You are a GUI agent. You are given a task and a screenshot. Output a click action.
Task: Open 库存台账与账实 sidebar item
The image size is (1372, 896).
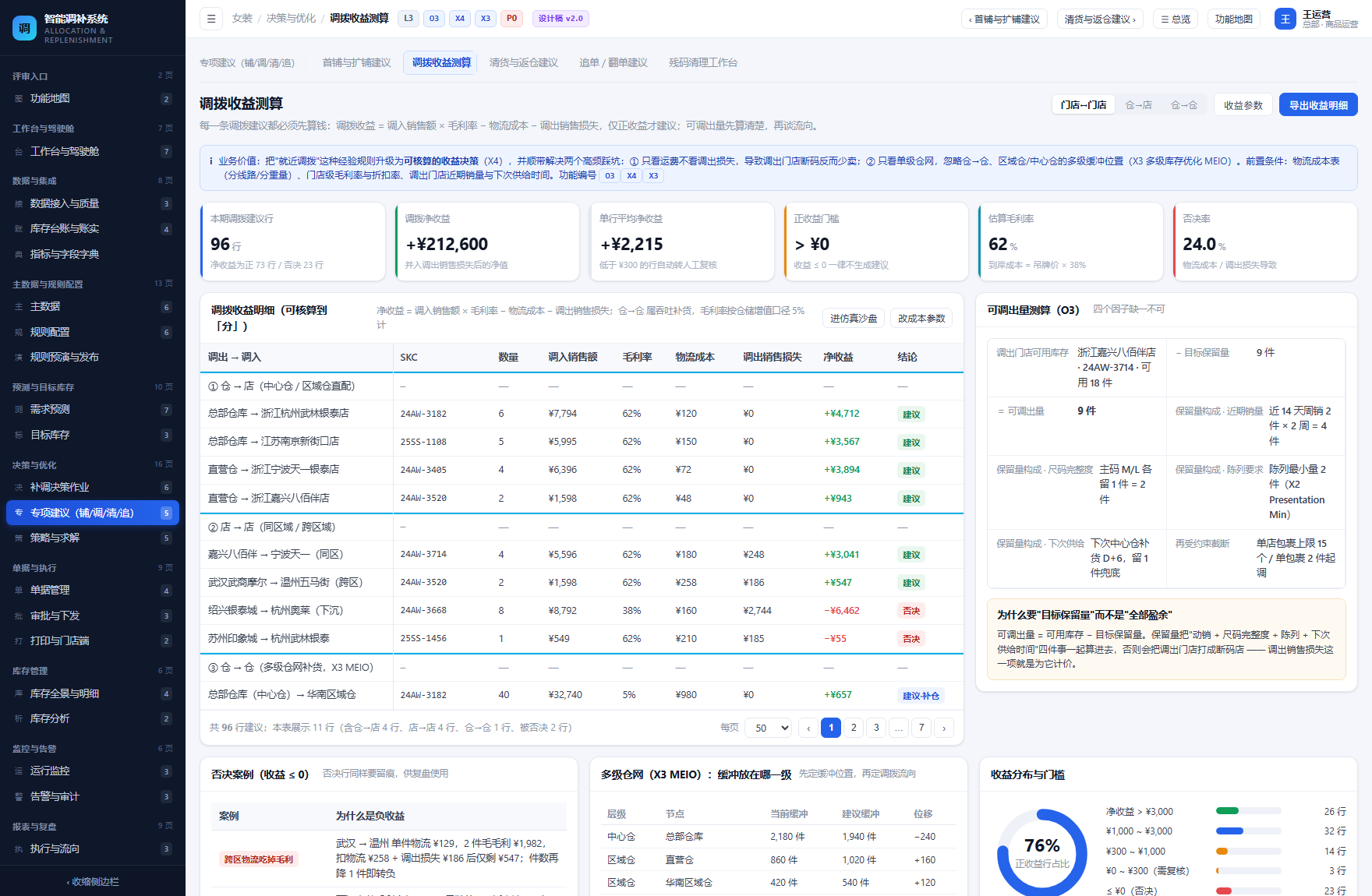[93, 228]
